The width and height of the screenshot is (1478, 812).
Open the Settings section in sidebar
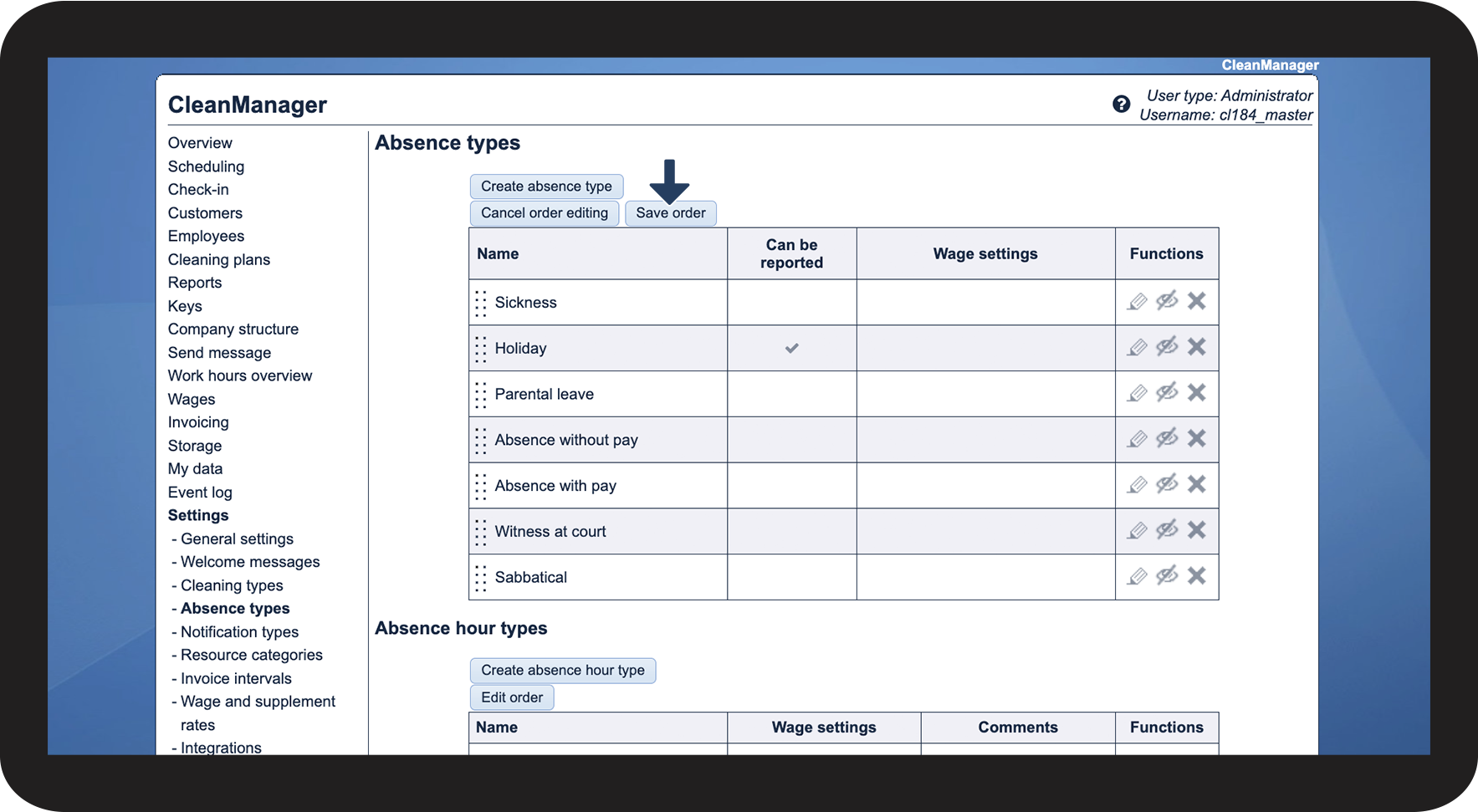(x=198, y=515)
